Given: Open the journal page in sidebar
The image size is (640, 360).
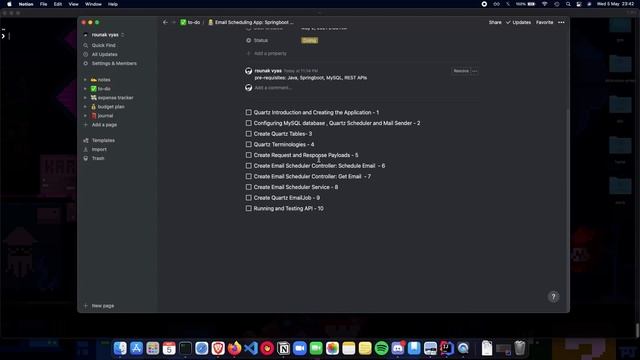Looking at the screenshot, I should (105, 116).
